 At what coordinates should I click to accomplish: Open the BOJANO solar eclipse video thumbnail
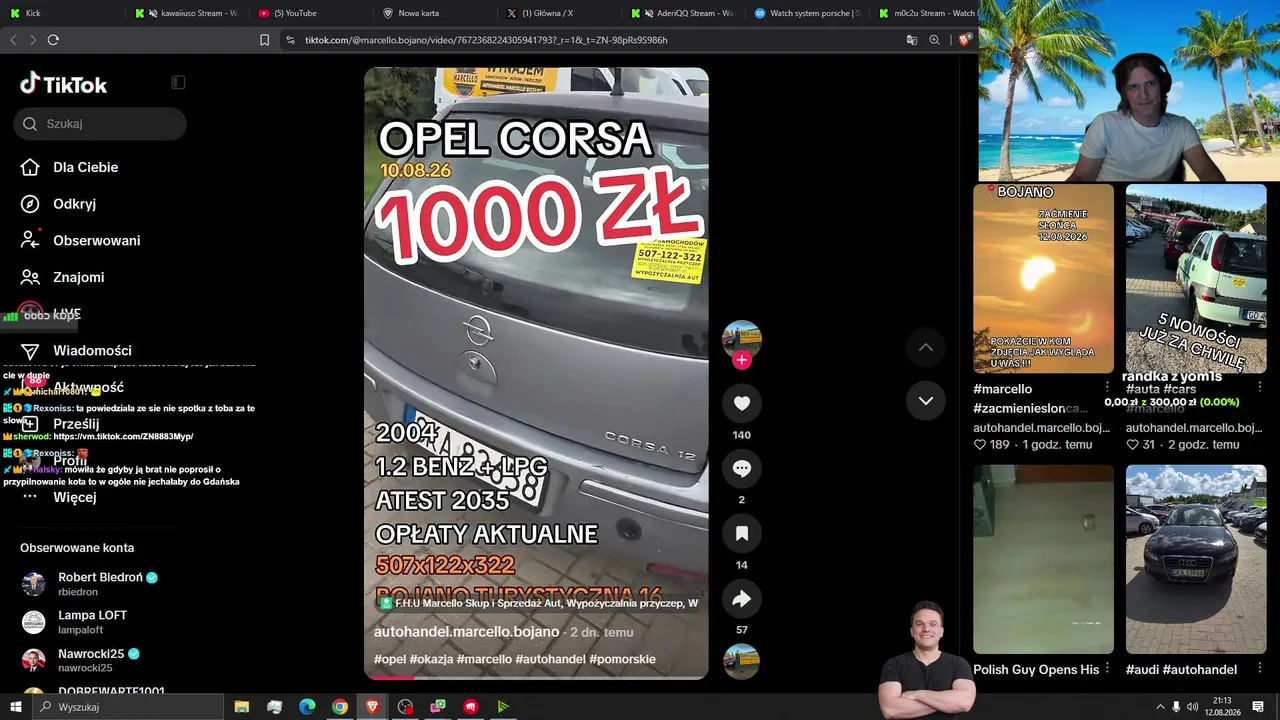click(1043, 279)
